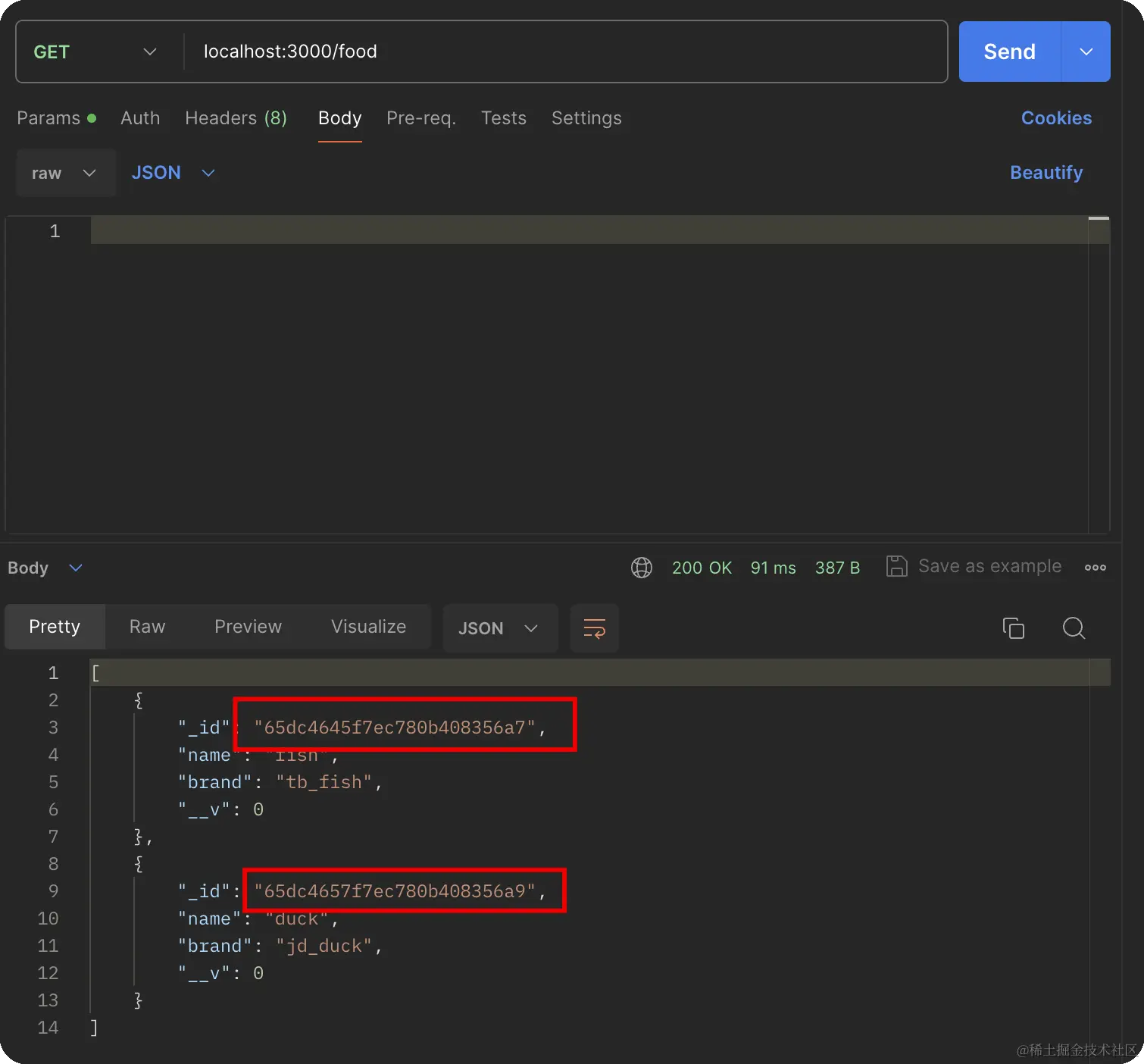Switch to the Auth tab

pyautogui.click(x=140, y=118)
